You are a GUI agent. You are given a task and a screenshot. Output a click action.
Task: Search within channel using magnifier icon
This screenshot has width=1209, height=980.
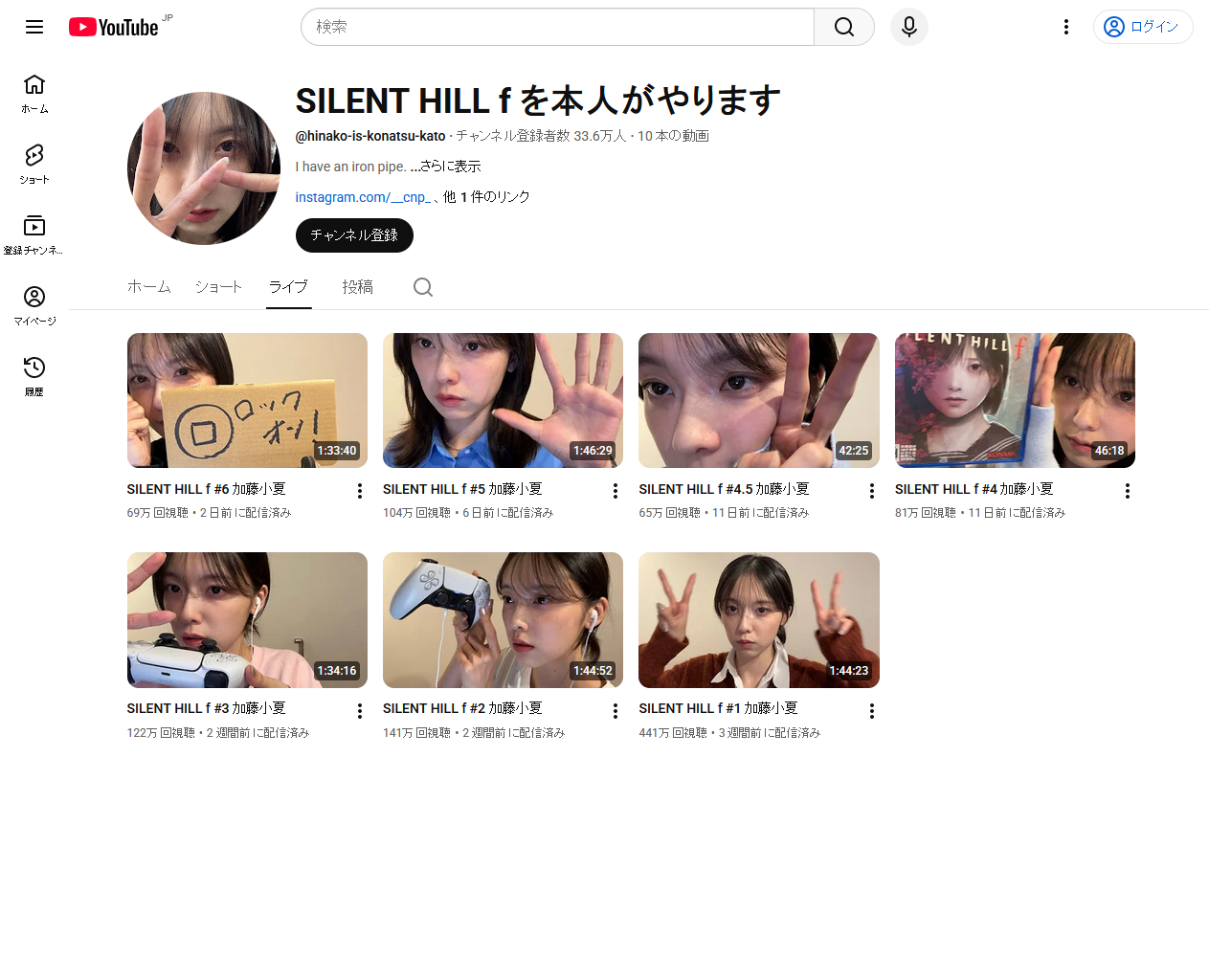coord(423,287)
